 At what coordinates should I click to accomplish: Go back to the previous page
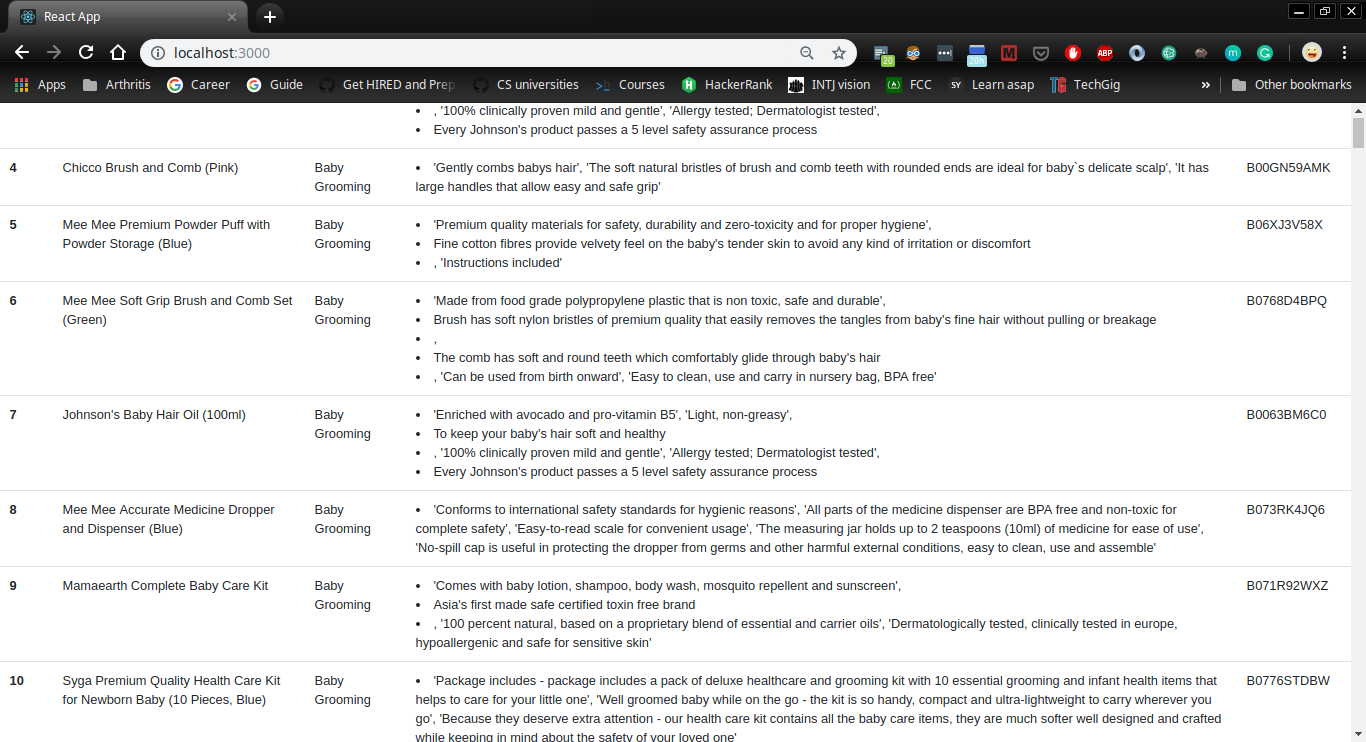click(22, 52)
